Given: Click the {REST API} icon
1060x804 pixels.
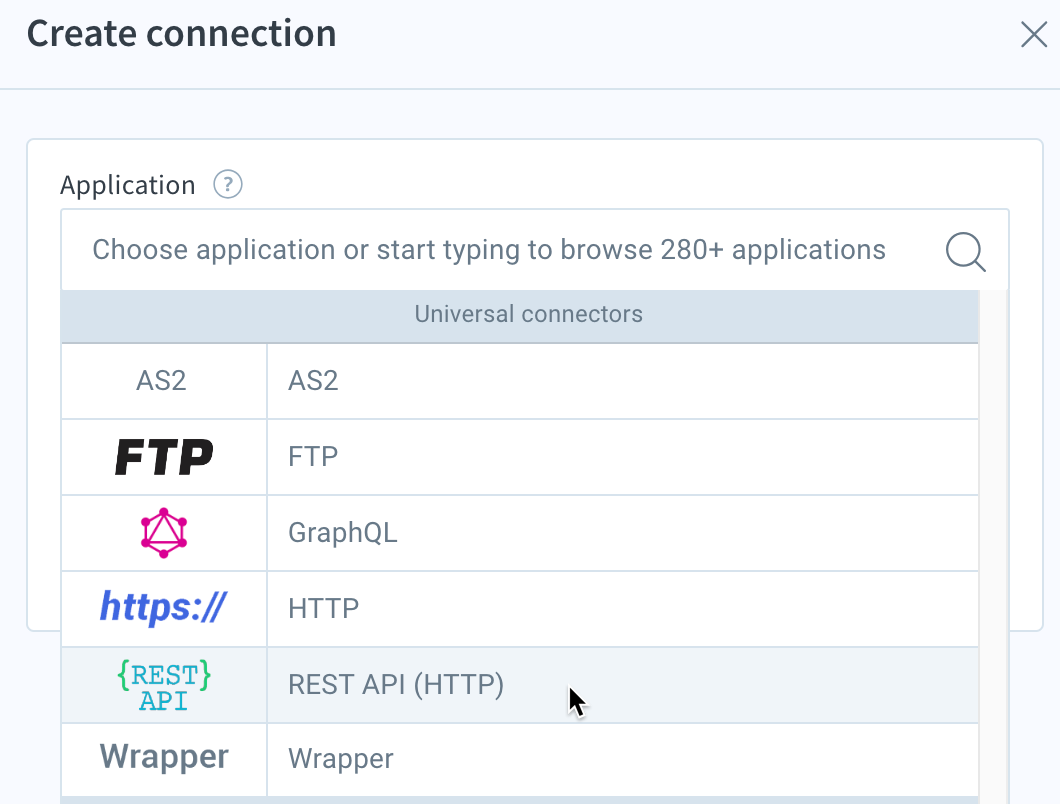Looking at the screenshot, I should click(x=162, y=684).
